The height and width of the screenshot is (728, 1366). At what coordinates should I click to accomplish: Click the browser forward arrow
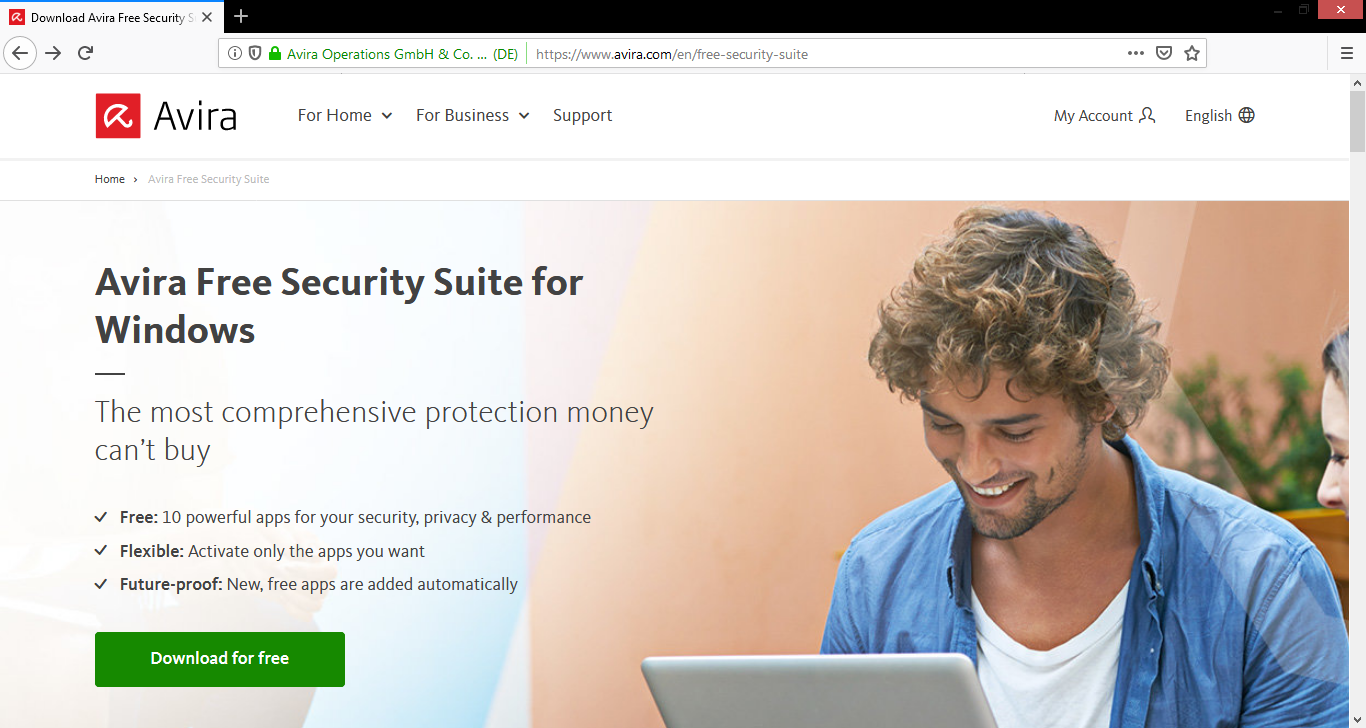[x=53, y=53]
